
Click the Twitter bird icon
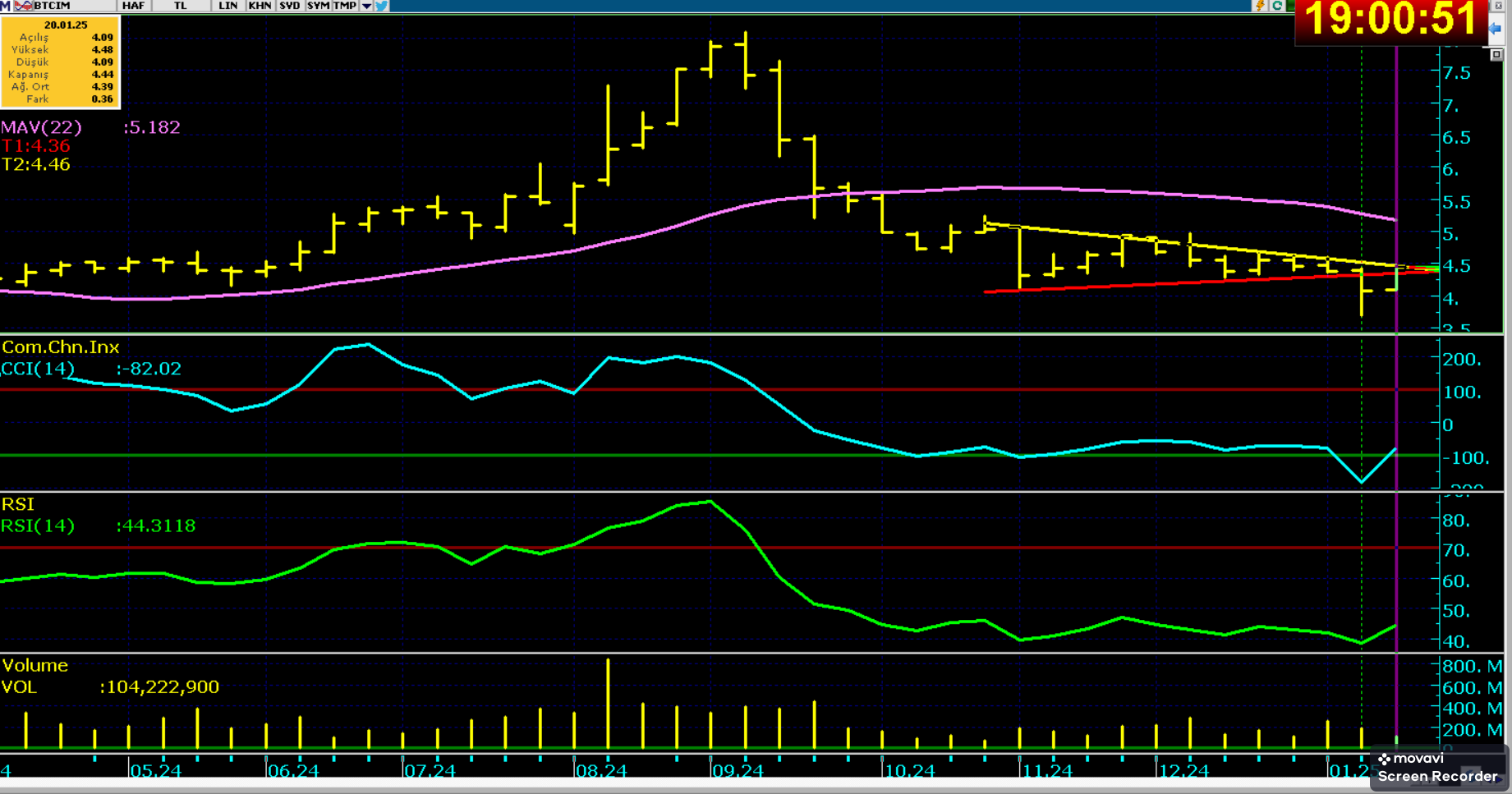coord(382,6)
